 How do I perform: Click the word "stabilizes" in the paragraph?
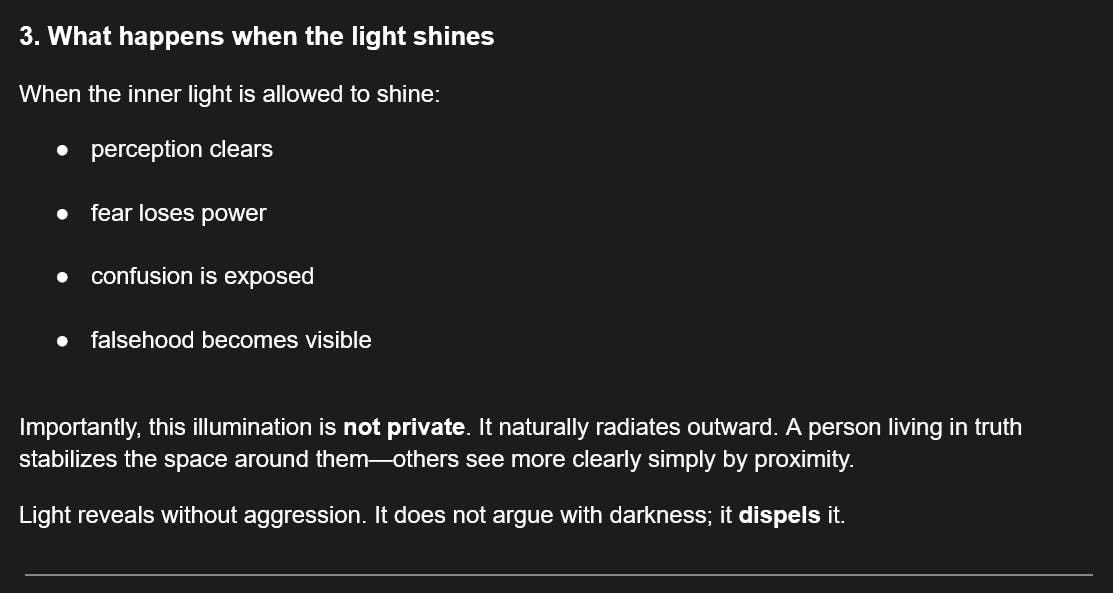(x=66, y=460)
